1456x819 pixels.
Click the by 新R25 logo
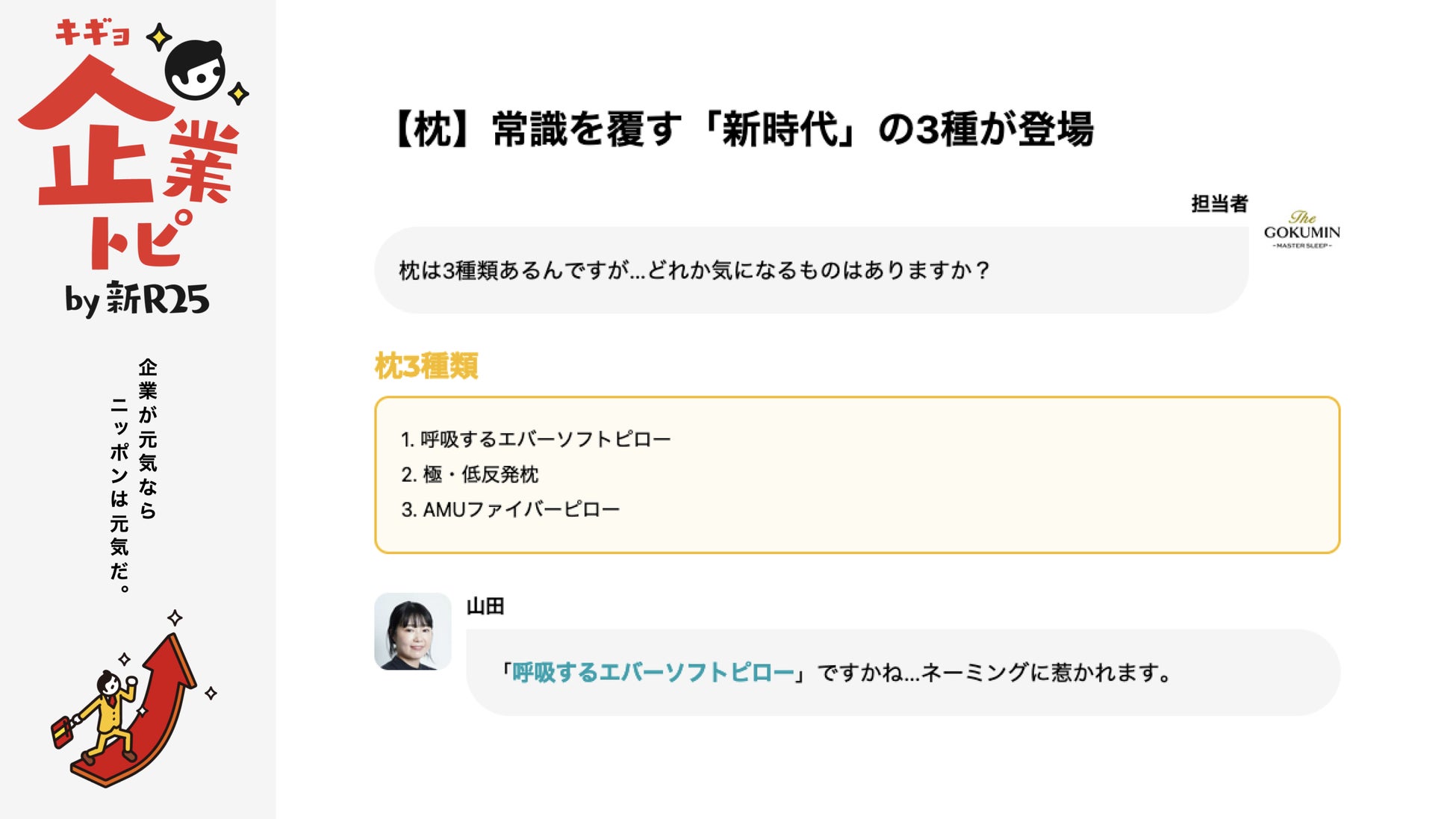click(x=137, y=299)
